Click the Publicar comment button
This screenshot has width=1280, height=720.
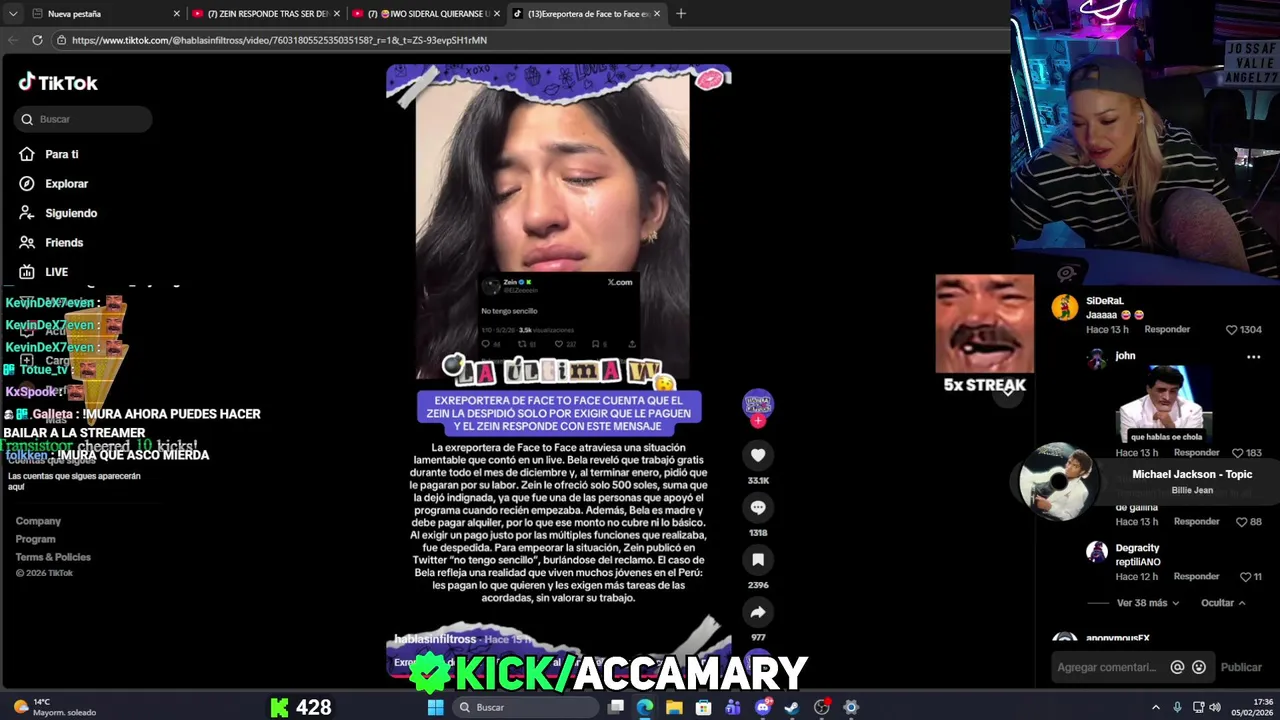tap(1241, 667)
